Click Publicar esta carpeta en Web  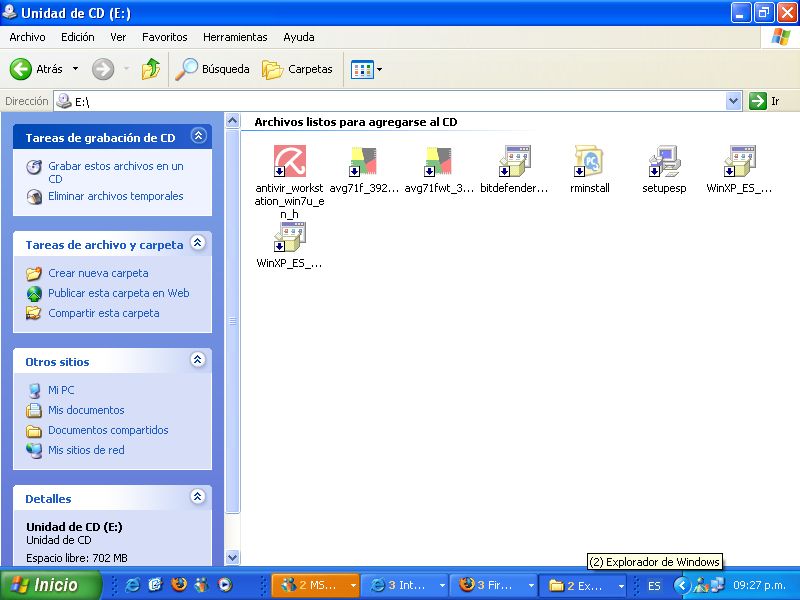click(118, 293)
